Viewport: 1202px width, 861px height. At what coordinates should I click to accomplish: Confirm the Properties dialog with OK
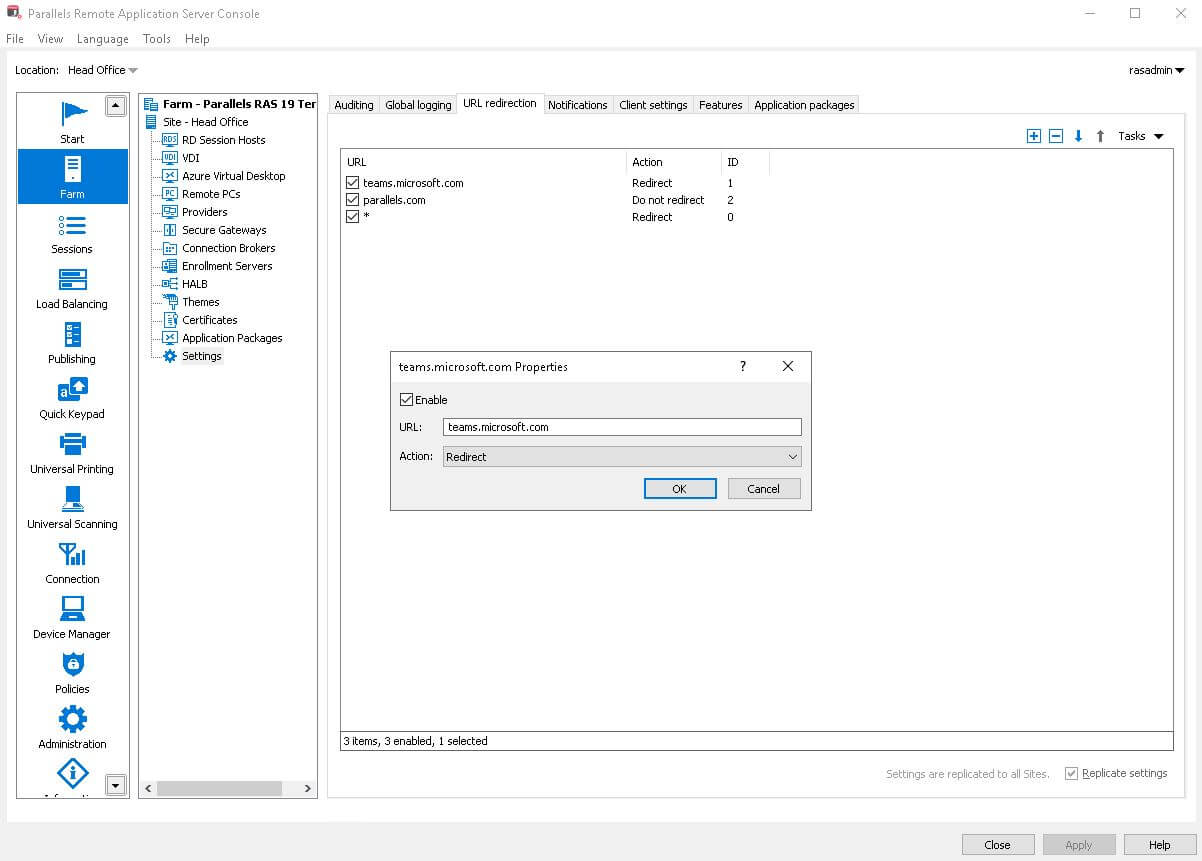(x=680, y=489)
